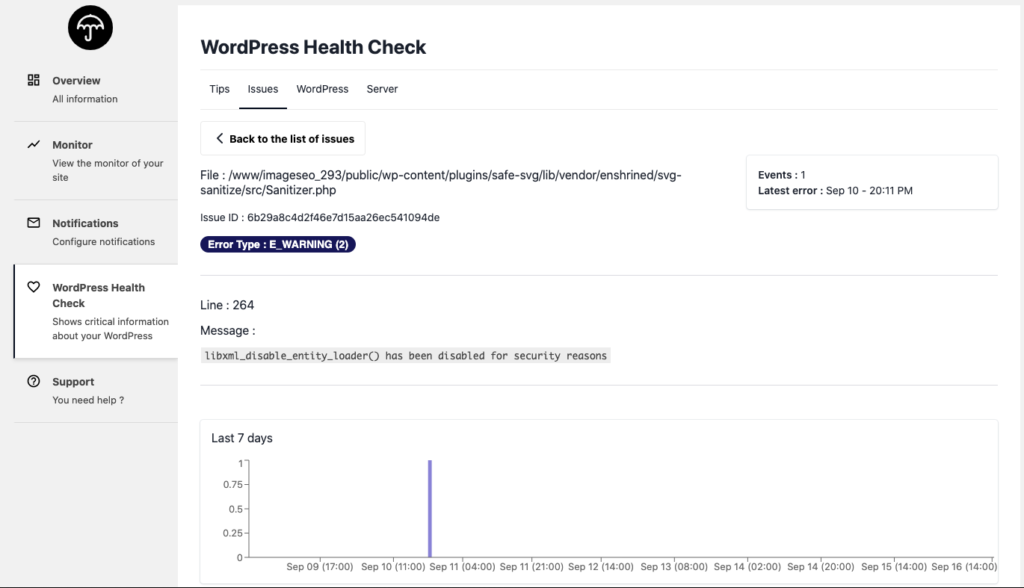Click the Overview grid icon
The height and width of the screenshot is (588, 1024).
[x=33, y=80]
